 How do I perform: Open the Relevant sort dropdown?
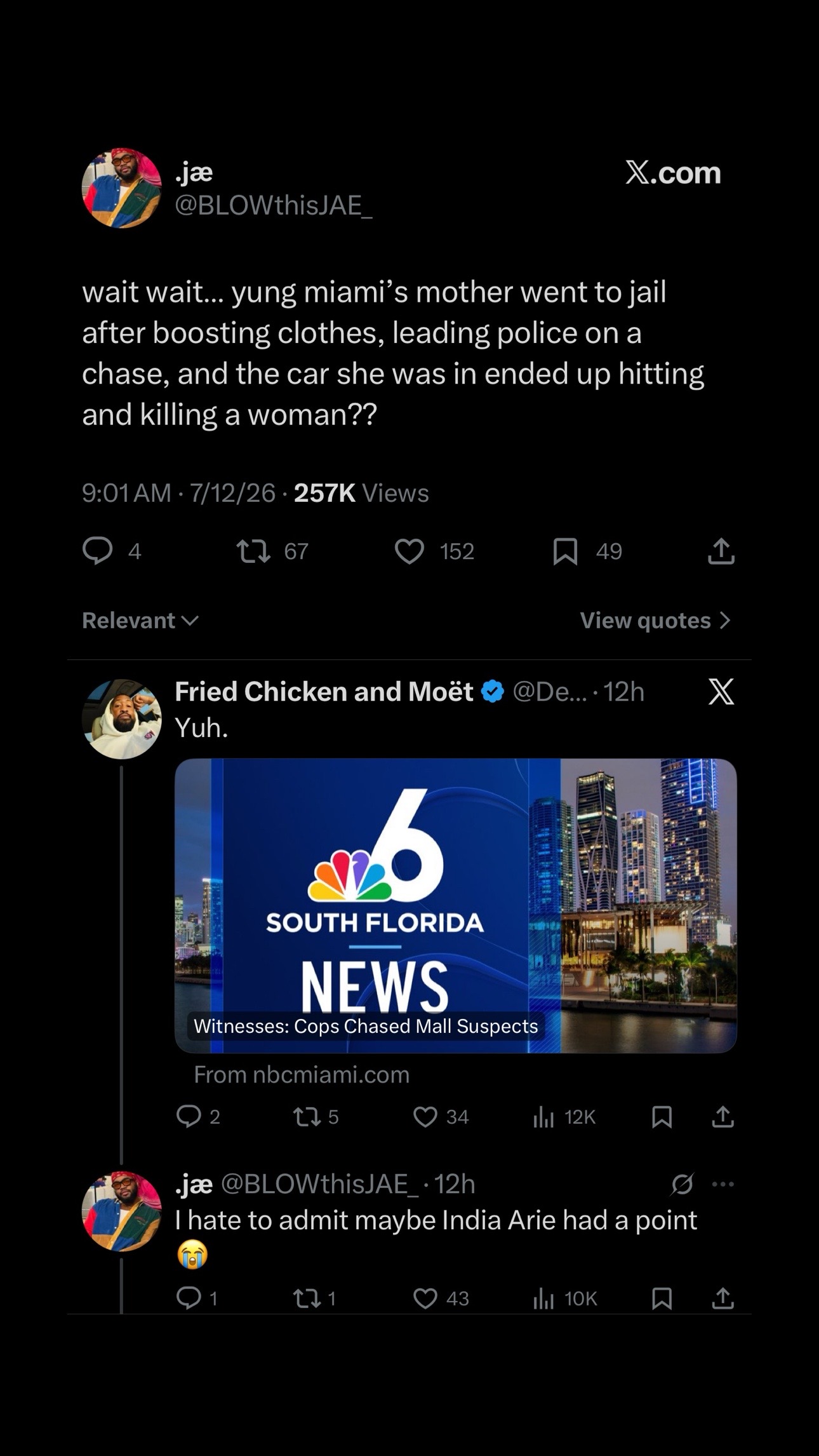click(x=140, y=621)
